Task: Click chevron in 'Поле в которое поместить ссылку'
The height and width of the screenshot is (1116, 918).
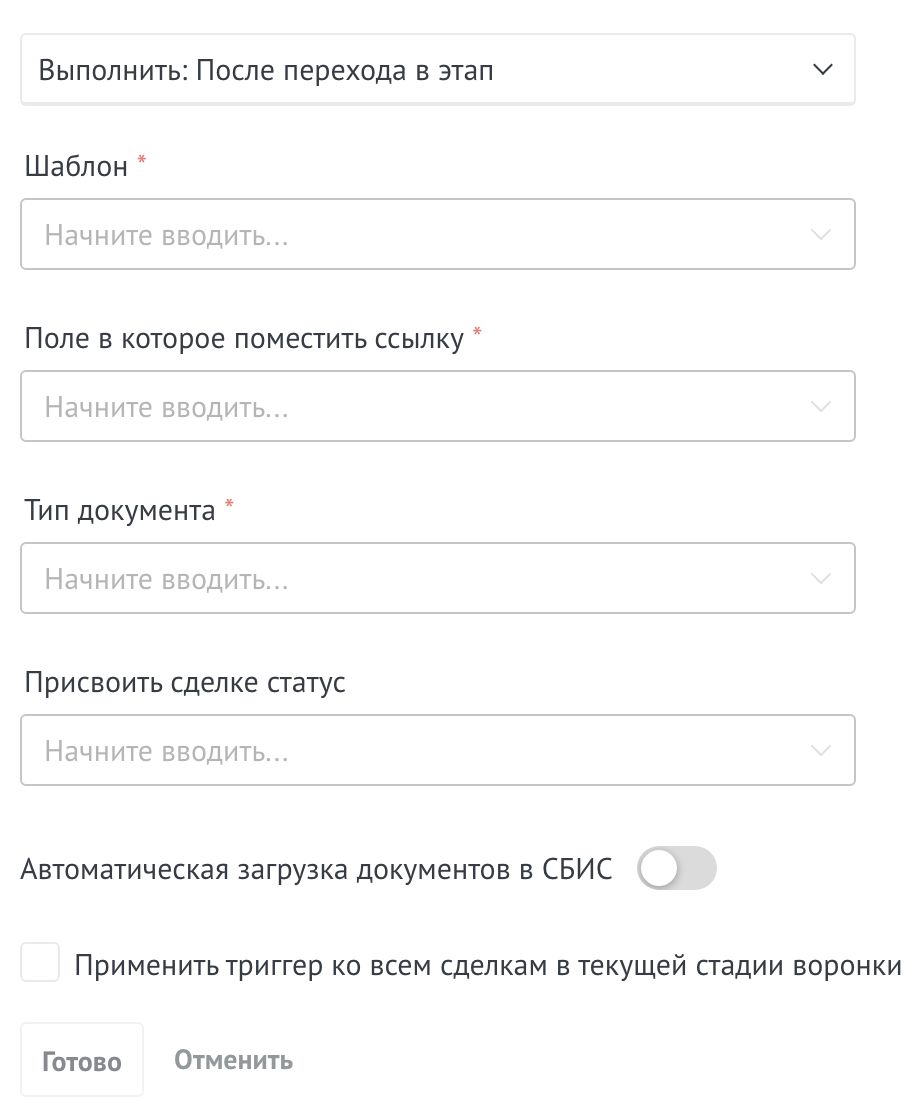Action: click(821, 406)
